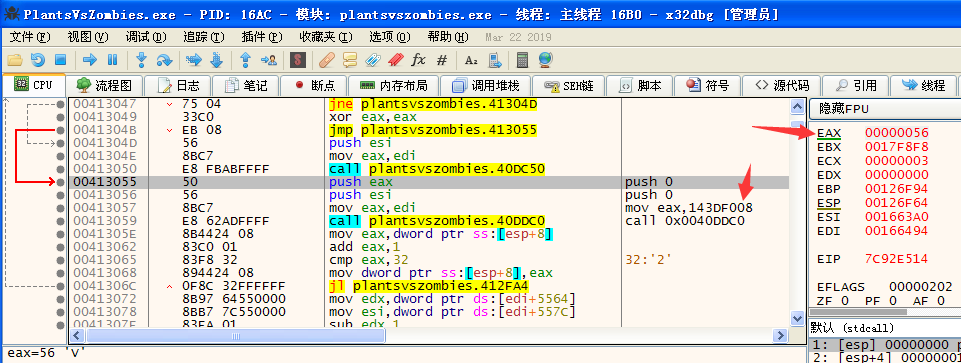Open the Scylla plugin icon
961x363 pixels.
(298, 59)
